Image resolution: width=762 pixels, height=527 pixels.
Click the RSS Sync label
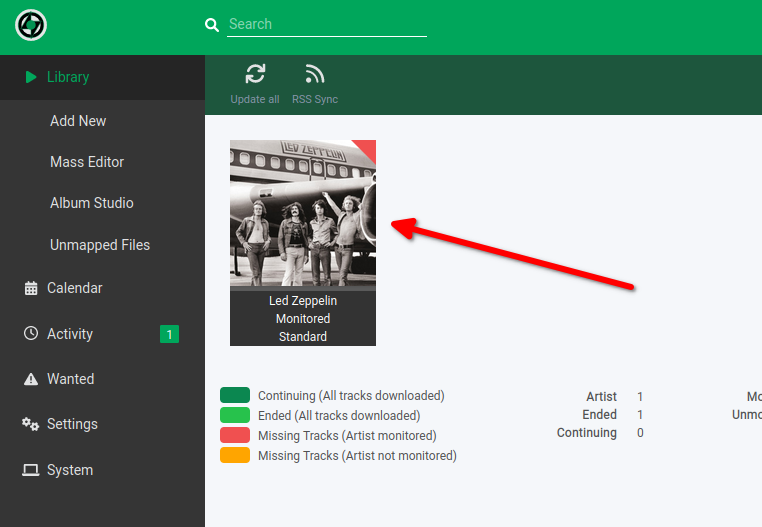(315, 99)
